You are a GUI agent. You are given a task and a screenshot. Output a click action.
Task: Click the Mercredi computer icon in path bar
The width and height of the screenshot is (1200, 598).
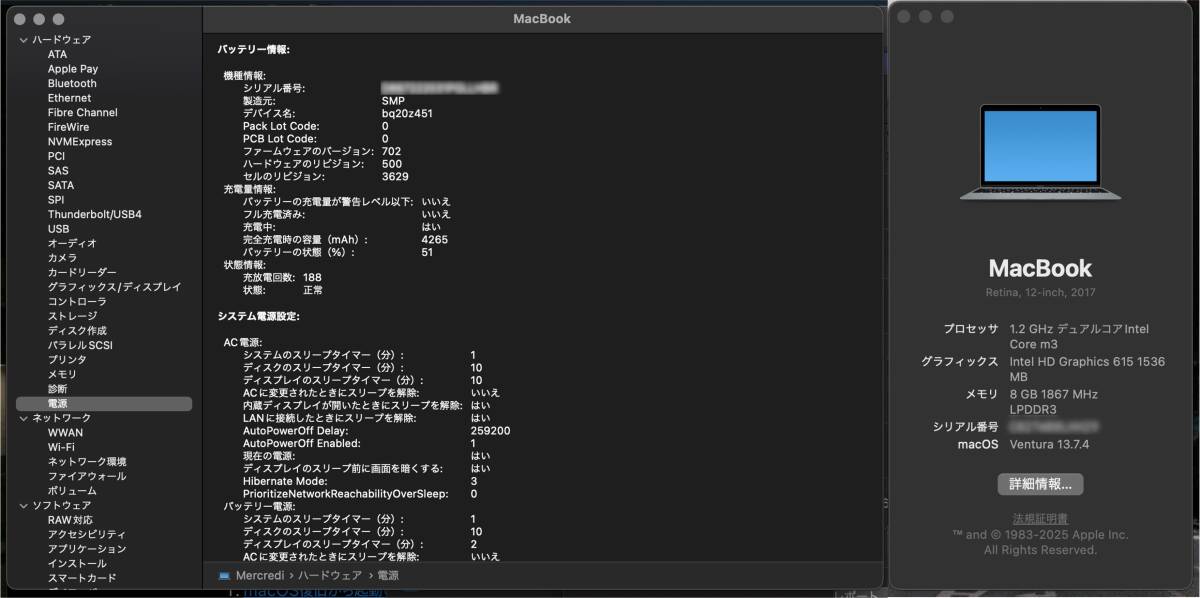point(224,576)
